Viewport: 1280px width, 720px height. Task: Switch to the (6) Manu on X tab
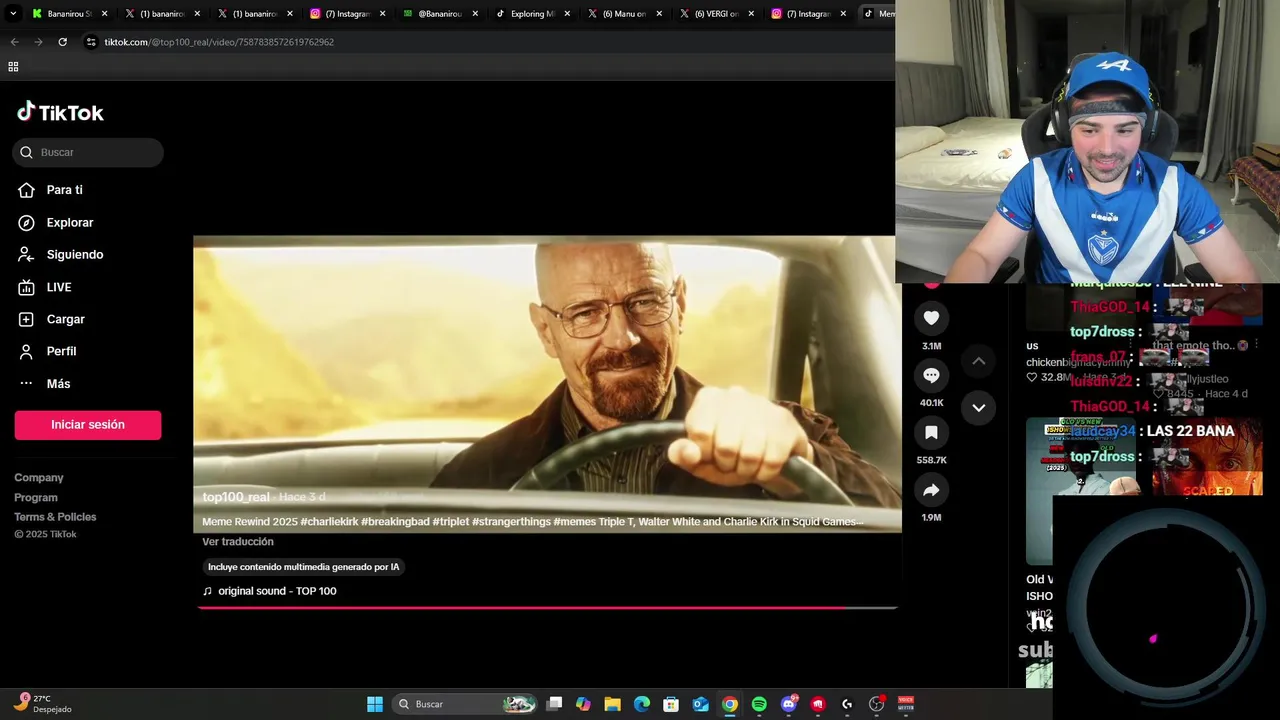624,14
